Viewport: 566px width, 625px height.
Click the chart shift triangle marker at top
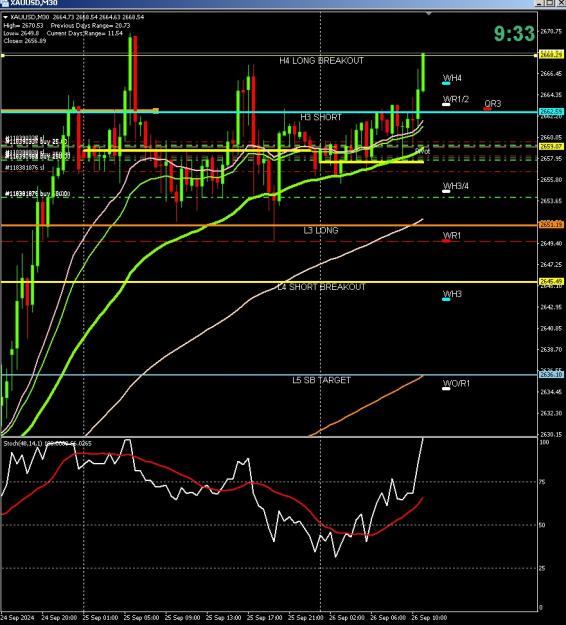(x=428, y=14)
